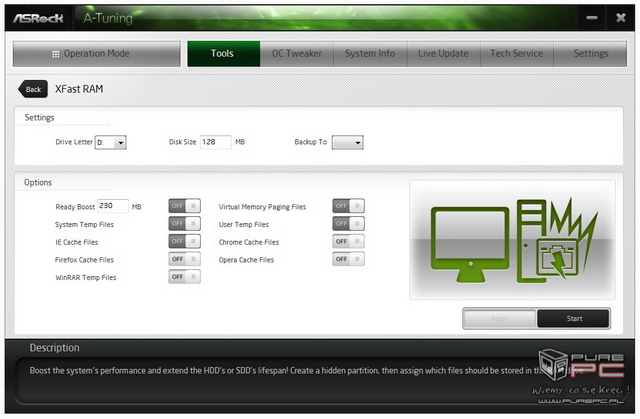The height and width of the screenshot is (419, 640).
Task: Open the Tech Service tab
Action: 517,53
